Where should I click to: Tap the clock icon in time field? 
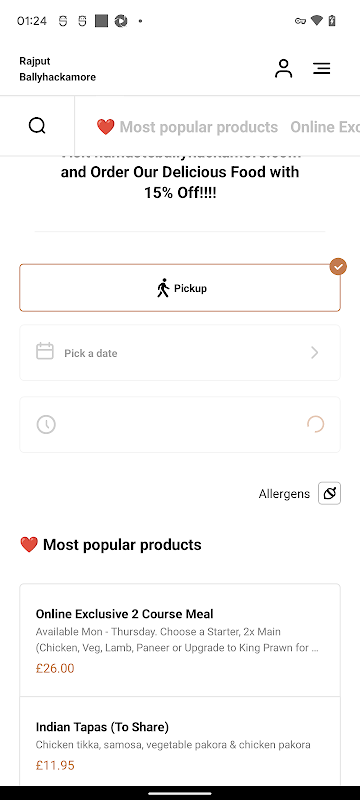46,424
